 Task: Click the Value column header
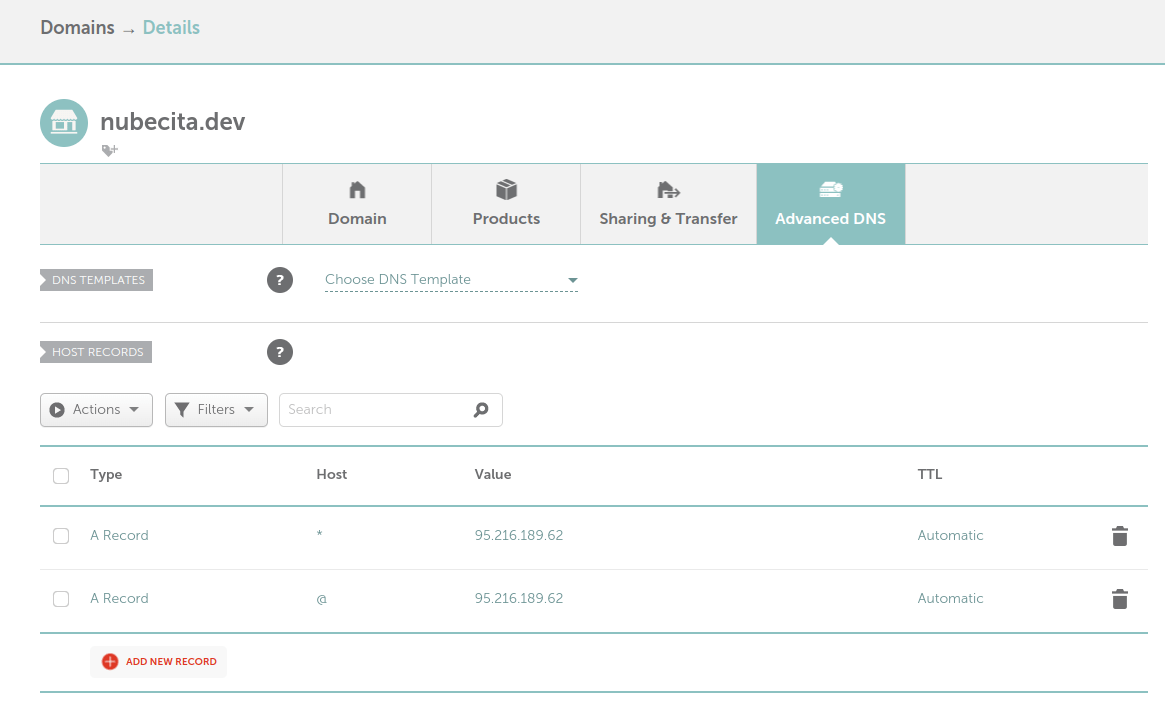493,474
